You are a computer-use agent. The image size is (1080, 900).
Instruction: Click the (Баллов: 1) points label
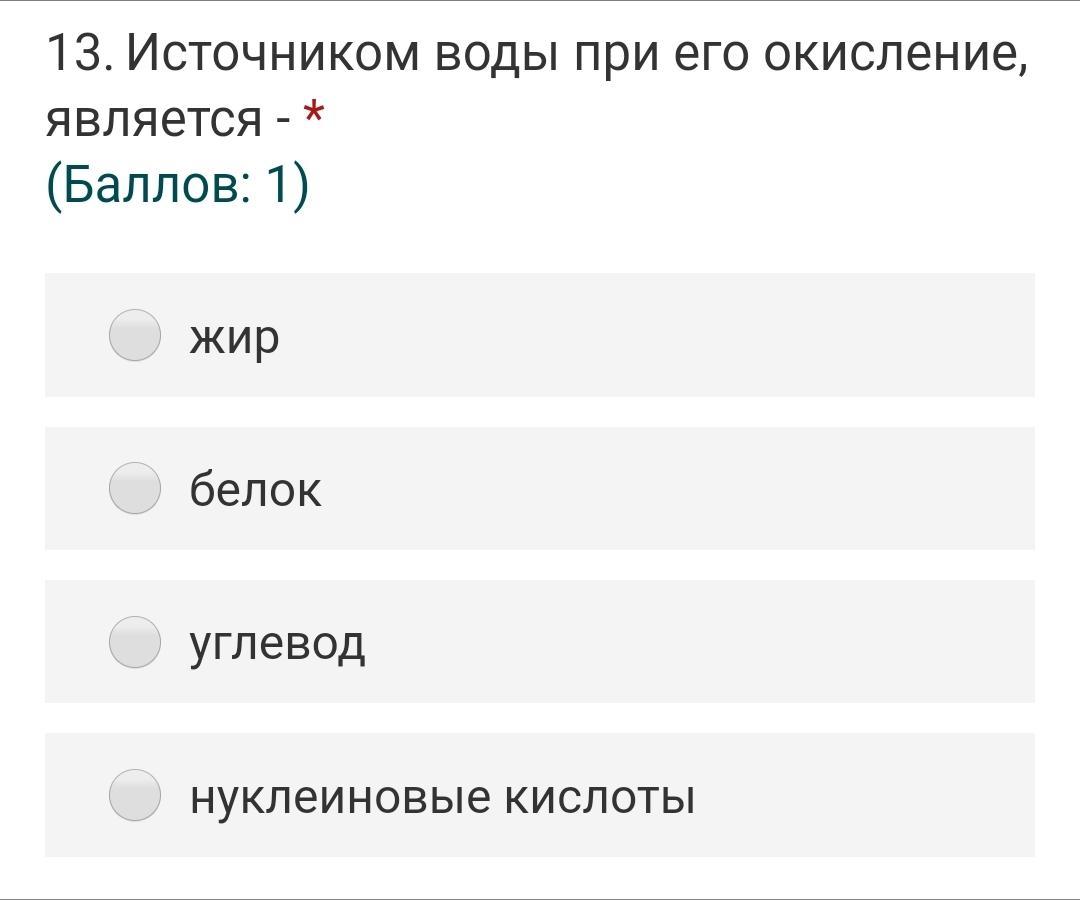click(x=178, y=186)
